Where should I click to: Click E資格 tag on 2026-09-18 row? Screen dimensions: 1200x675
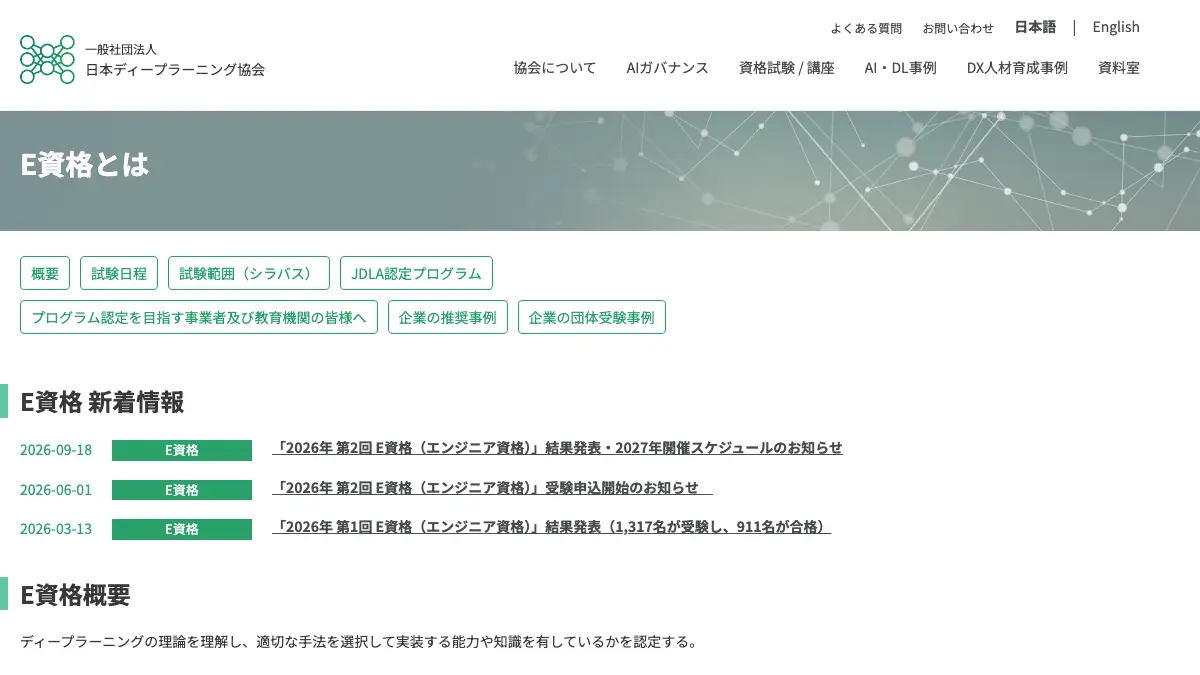[x=182, y=450]
